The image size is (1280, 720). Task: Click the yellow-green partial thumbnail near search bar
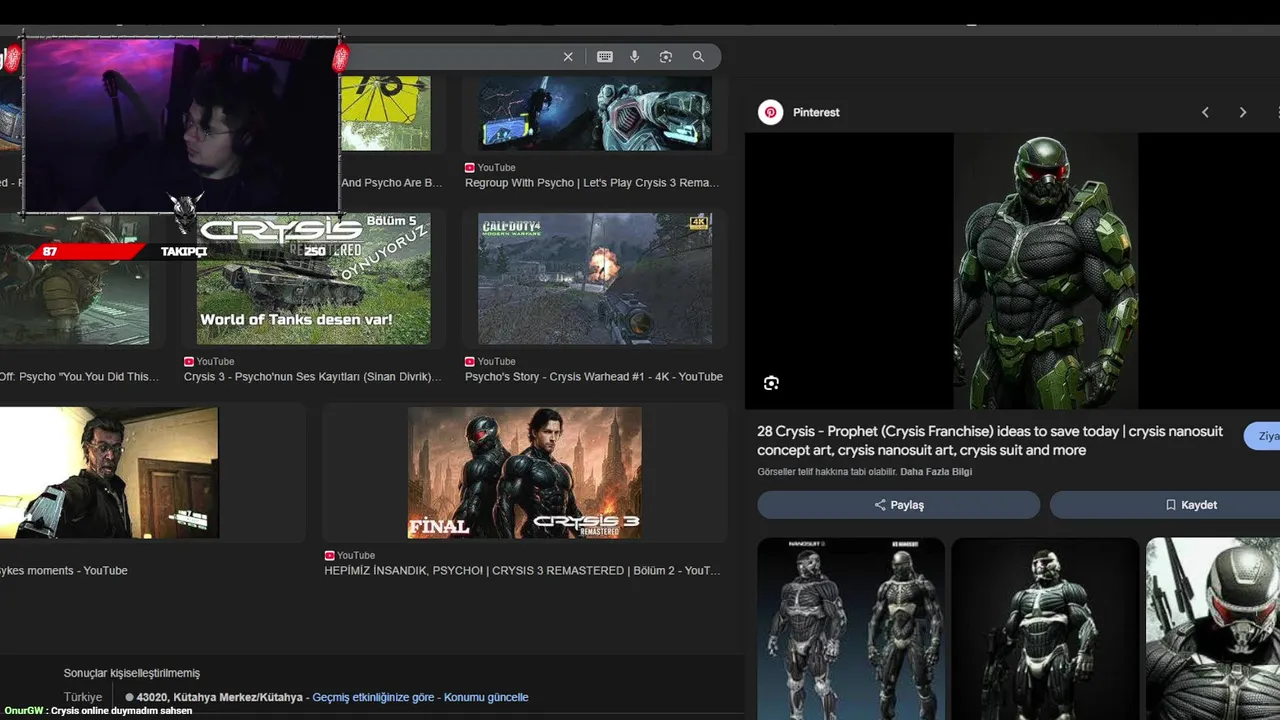click(386, 113)
